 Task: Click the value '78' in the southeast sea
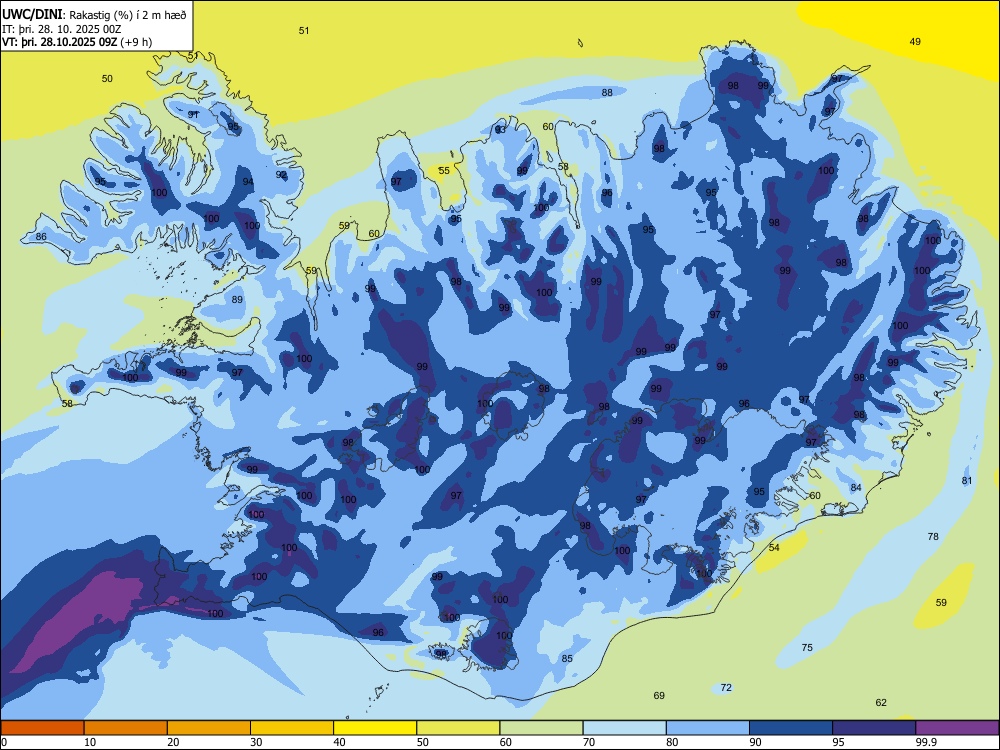click(933, 537)
